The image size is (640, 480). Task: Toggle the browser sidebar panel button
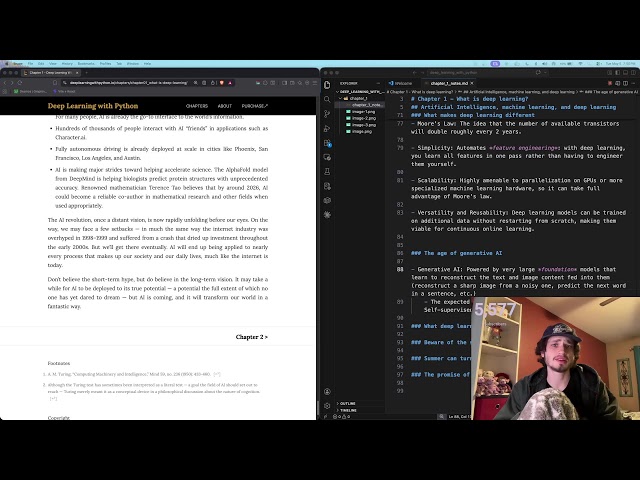284,83
